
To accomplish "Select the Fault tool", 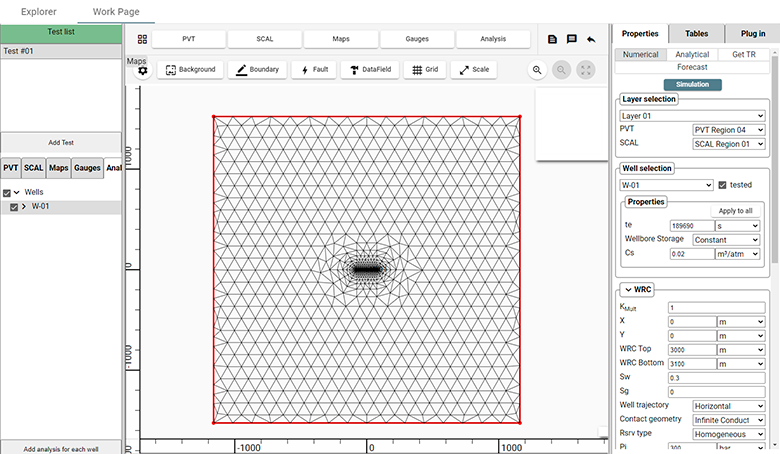I will tap(315, 70).
